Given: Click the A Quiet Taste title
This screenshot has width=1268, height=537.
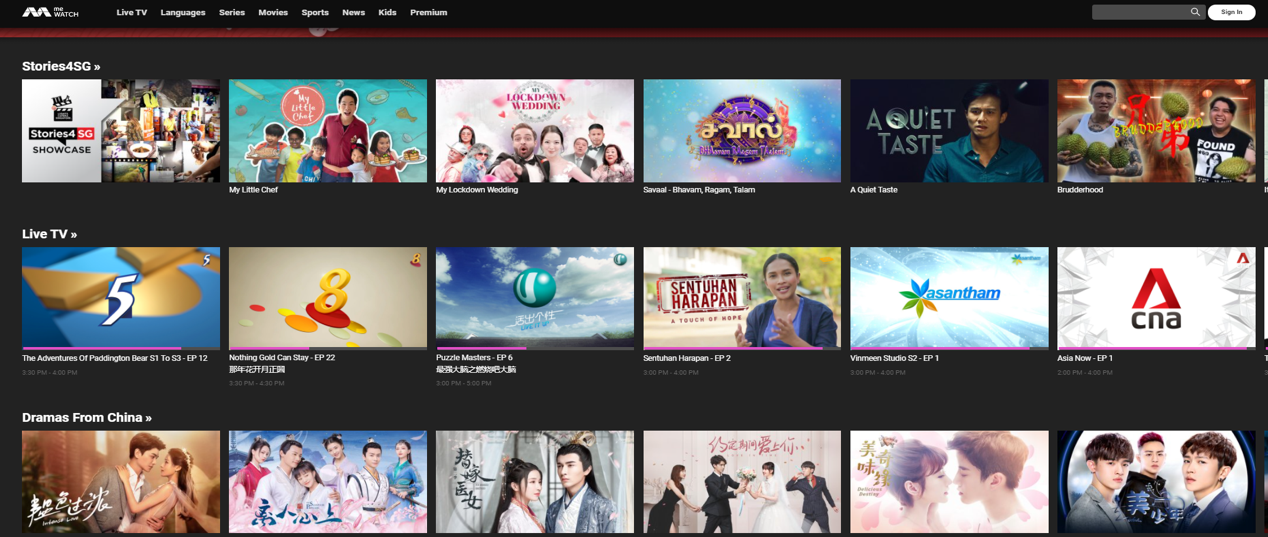Looking at the screenshot, I should [874, 190].
